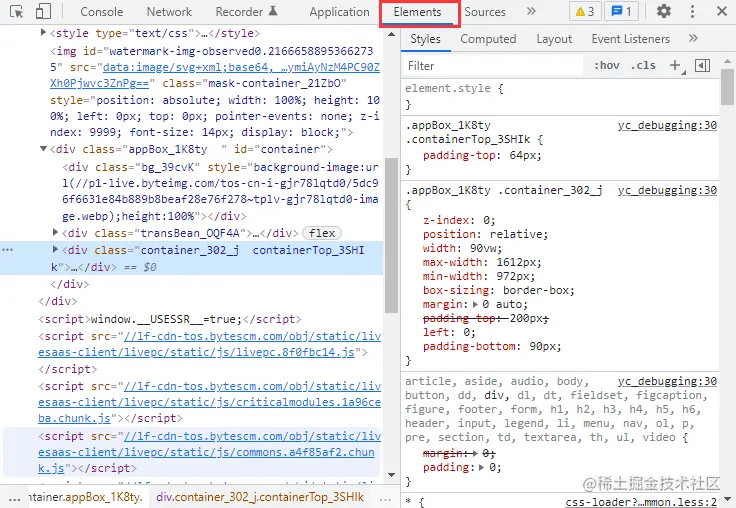Add a new style rule plus icon
736x508 pixels.
(675, 66)
